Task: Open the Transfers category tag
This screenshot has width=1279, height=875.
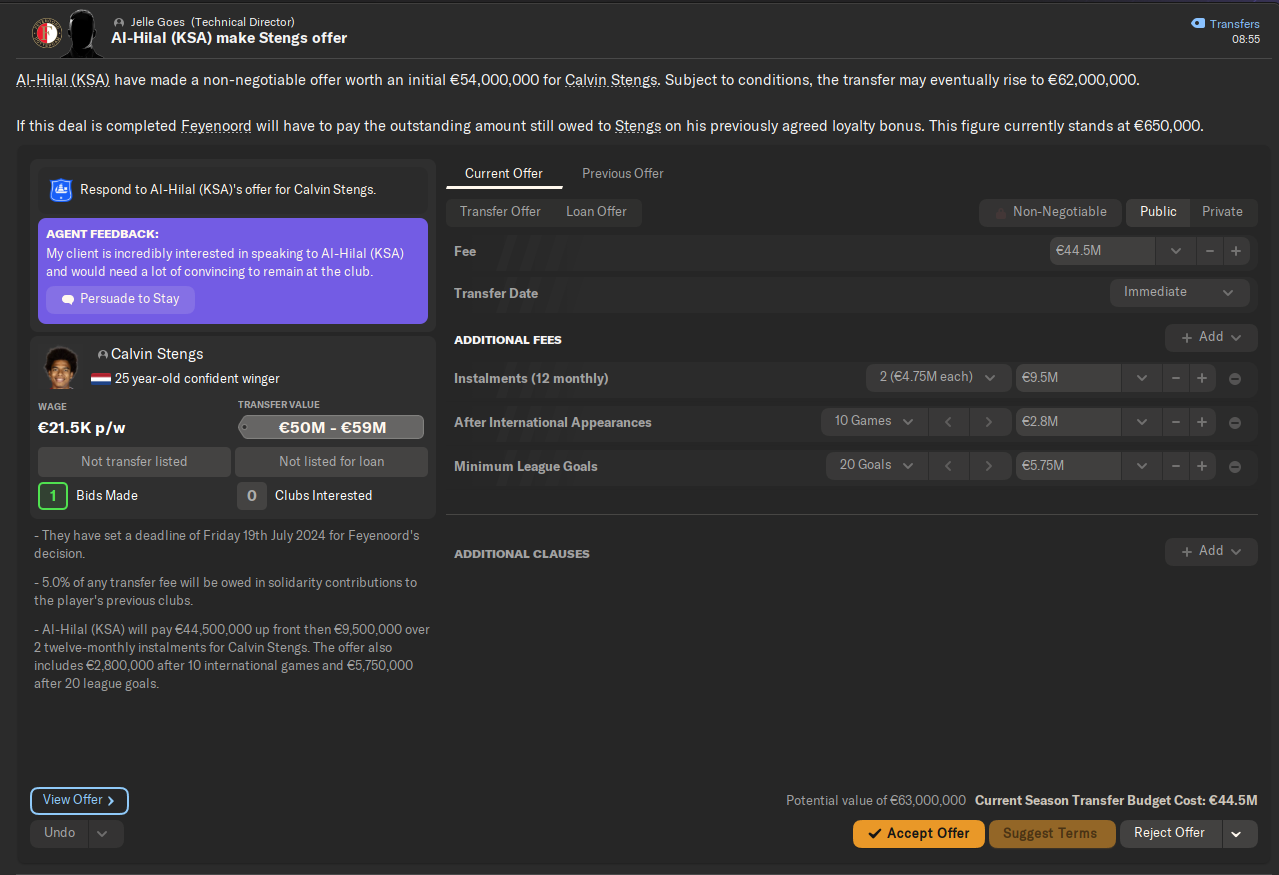Action: [1225, 24]
